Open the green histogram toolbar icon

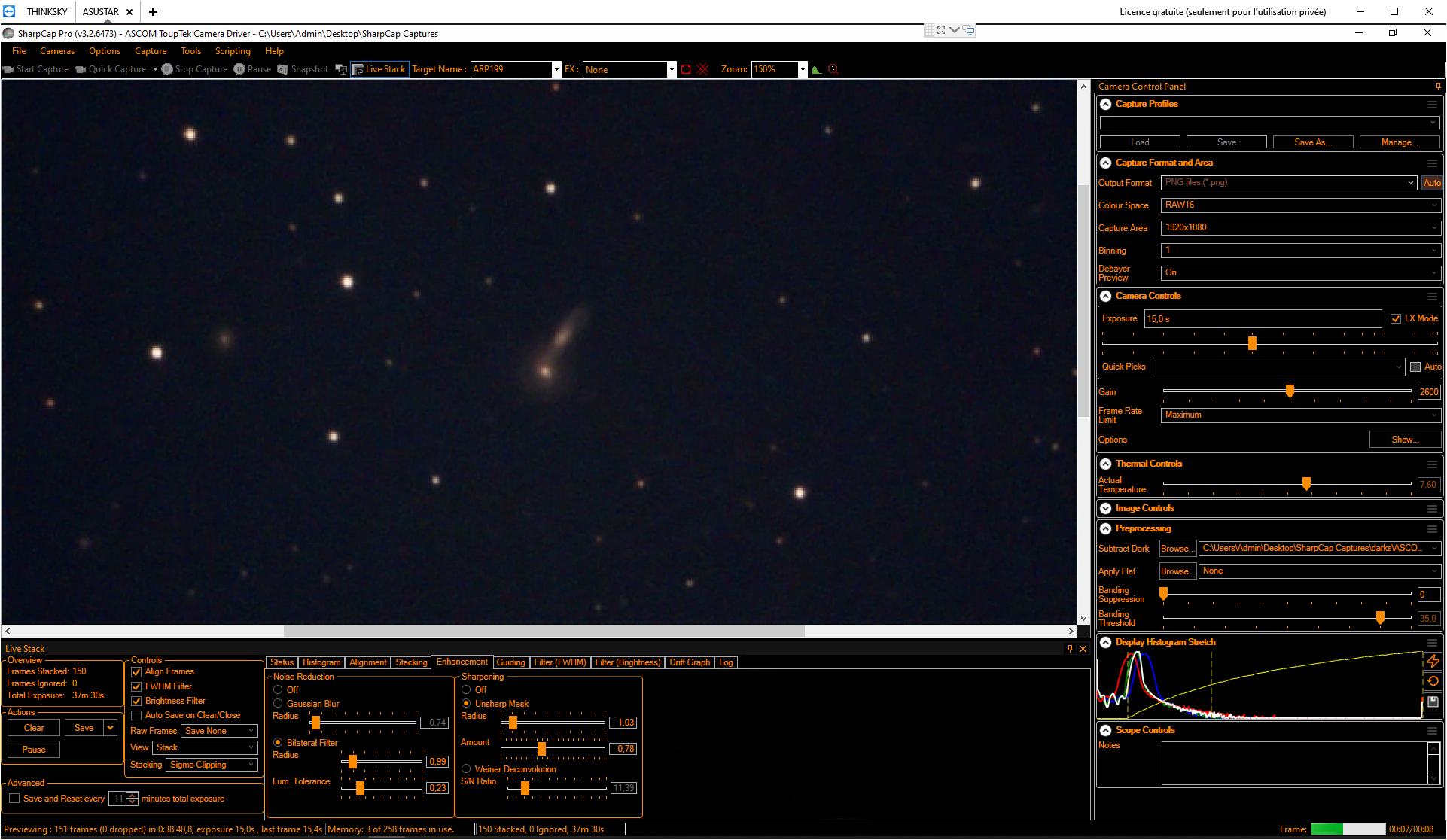point(817,69)
